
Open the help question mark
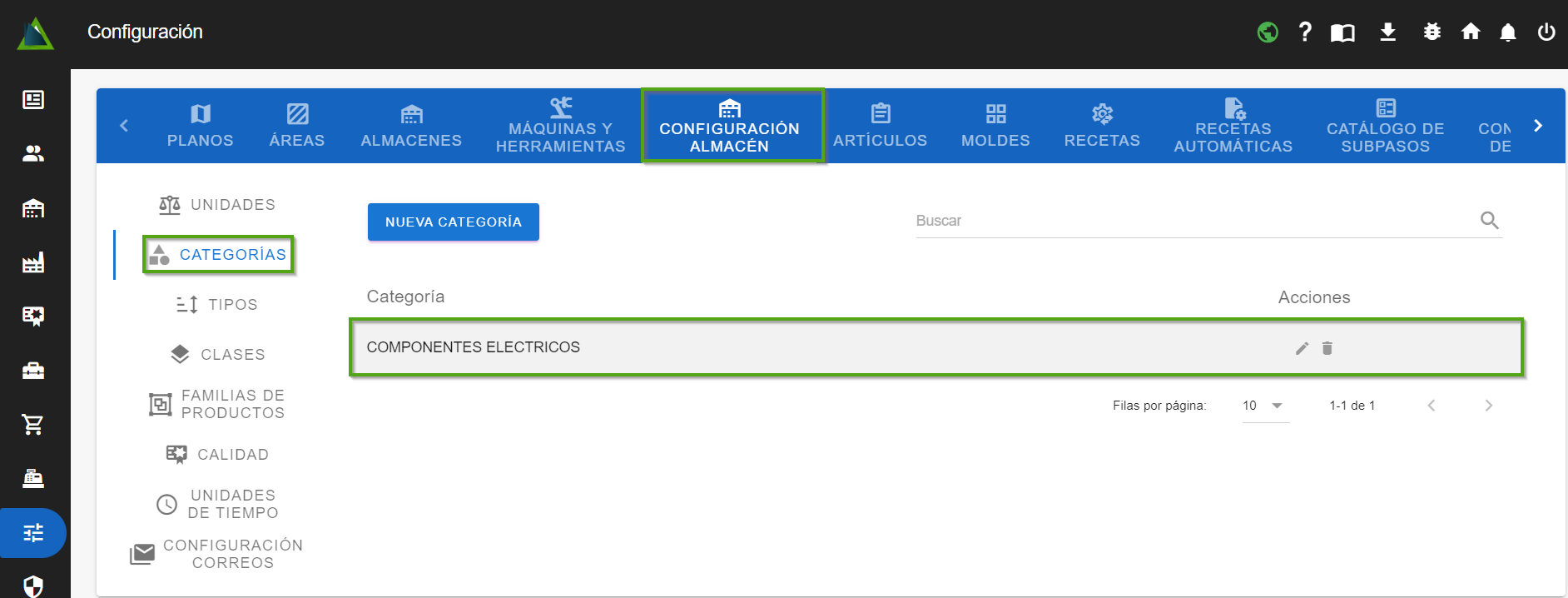coord(1305,32)
